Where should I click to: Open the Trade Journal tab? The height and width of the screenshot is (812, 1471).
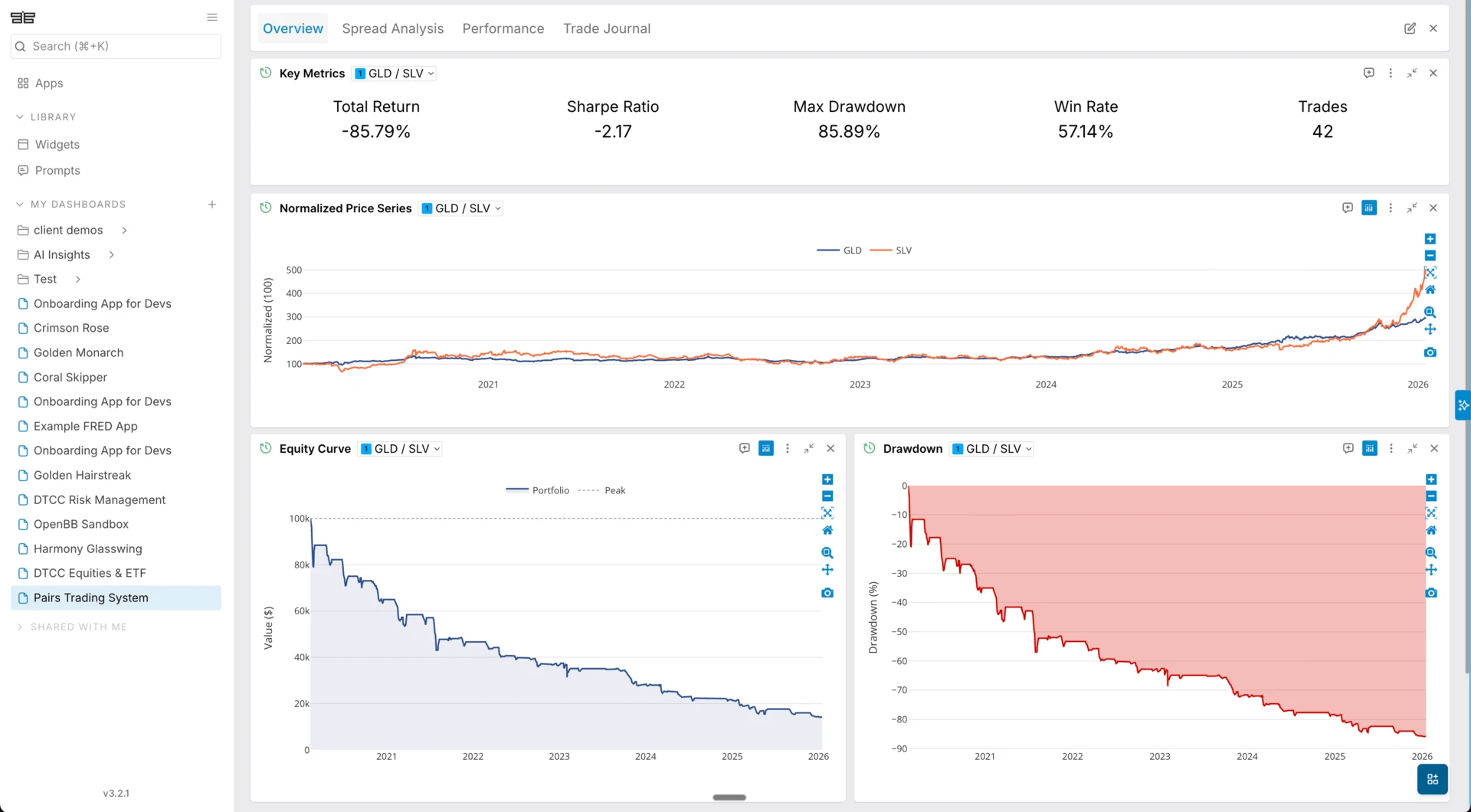point(607,28)
